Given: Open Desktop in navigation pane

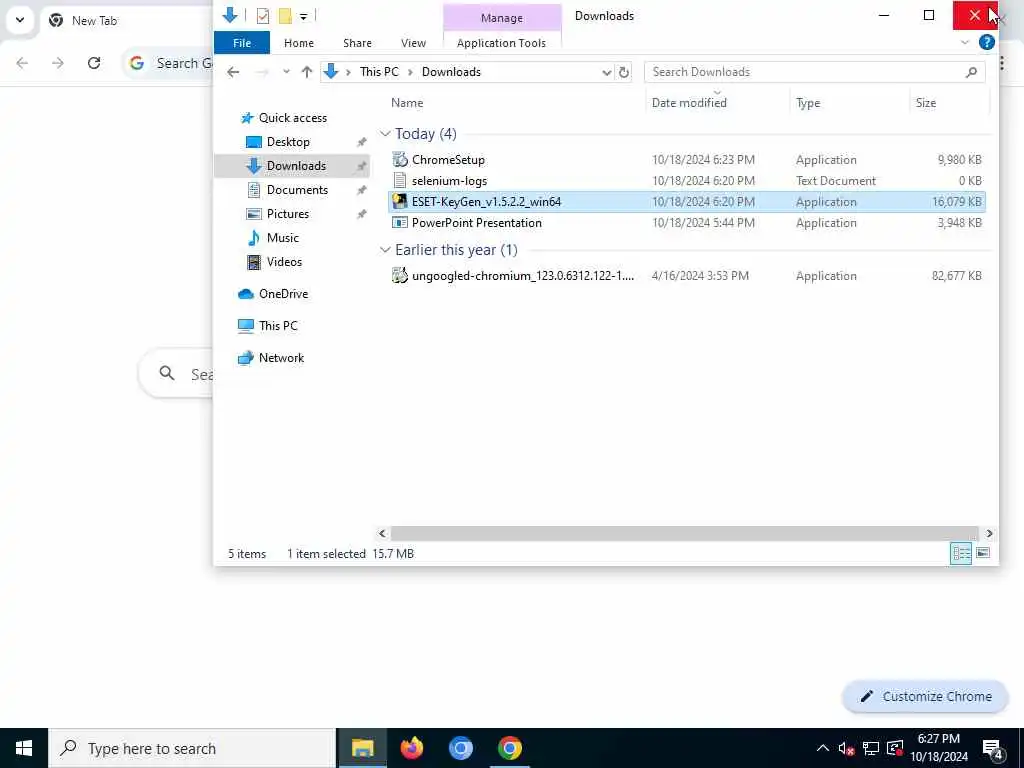Looking at the screenshot, I should tap(288, 142).
